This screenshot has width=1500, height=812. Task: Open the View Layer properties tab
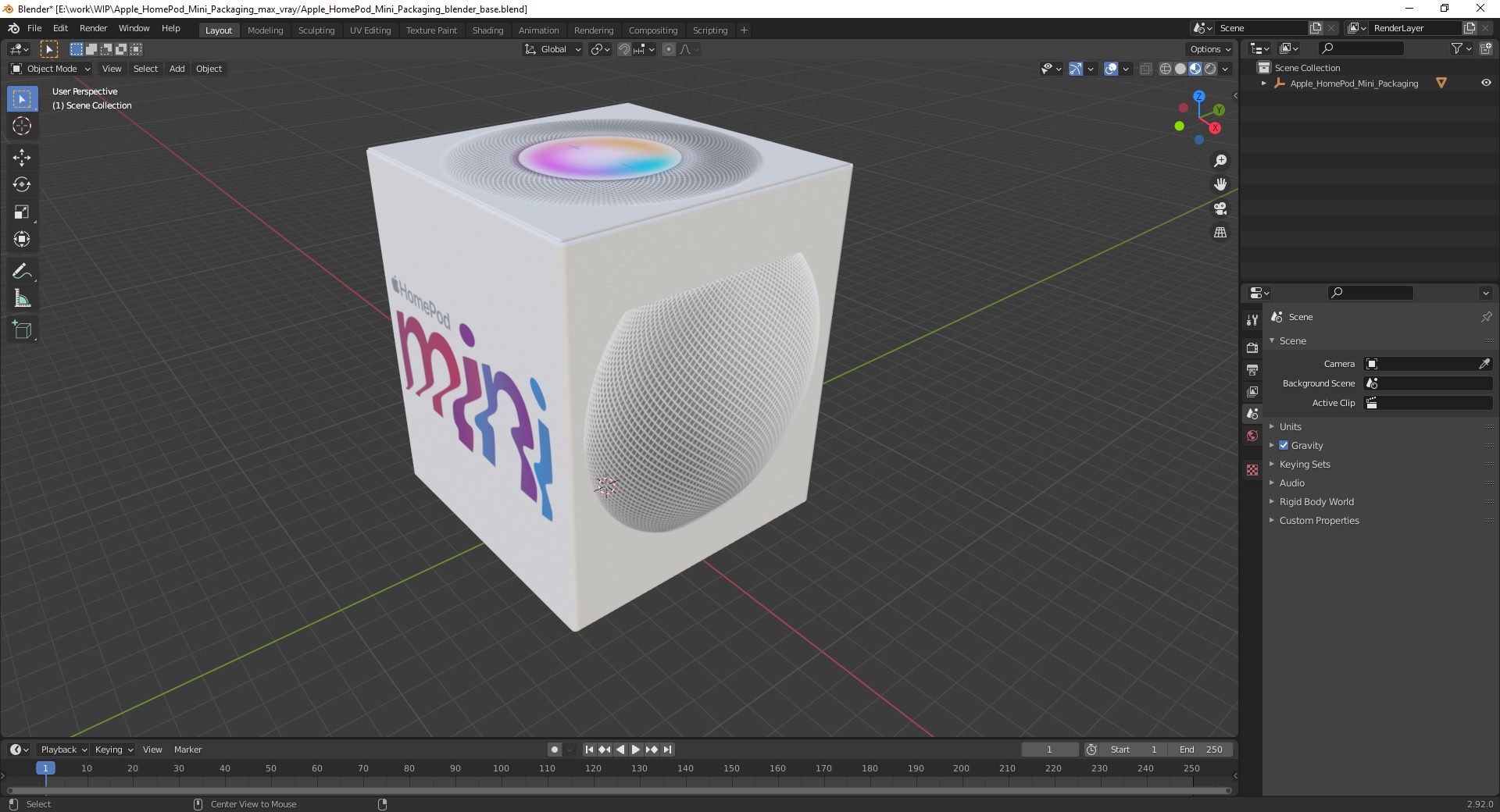click(x=1252, y=391)
